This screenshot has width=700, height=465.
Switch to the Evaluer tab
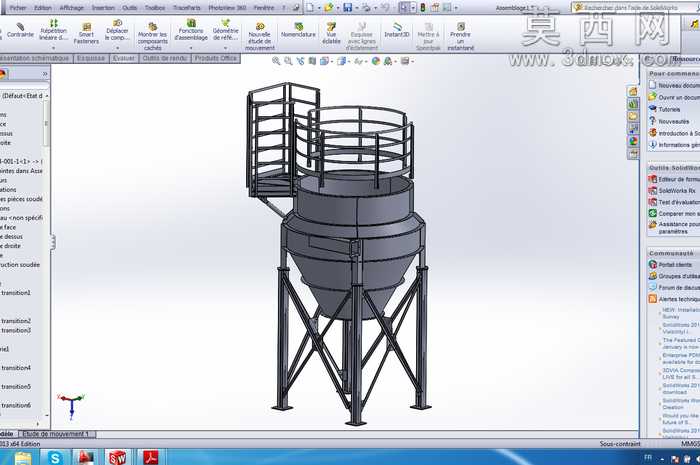pyautogui.click(x=123, y=58)
